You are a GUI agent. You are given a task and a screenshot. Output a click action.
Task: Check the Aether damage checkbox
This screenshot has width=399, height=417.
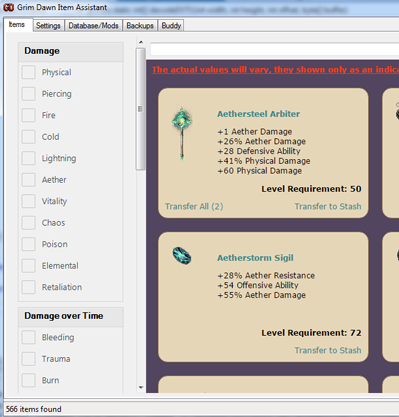(29, 180)
